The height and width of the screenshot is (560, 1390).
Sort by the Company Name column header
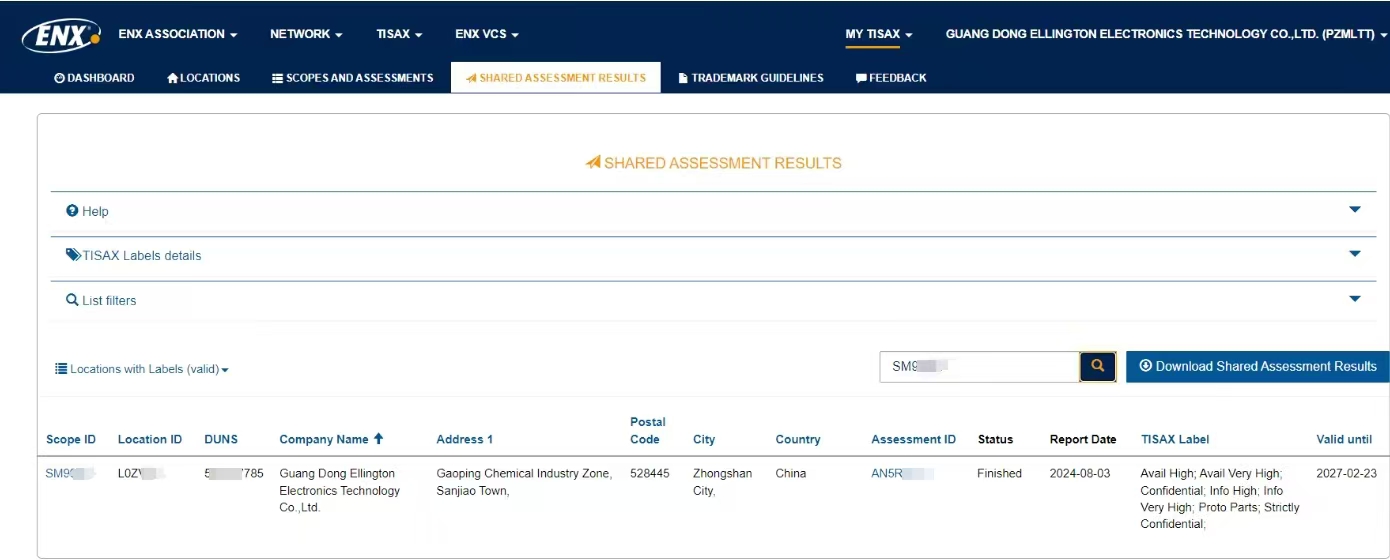[x=324, y=439]
